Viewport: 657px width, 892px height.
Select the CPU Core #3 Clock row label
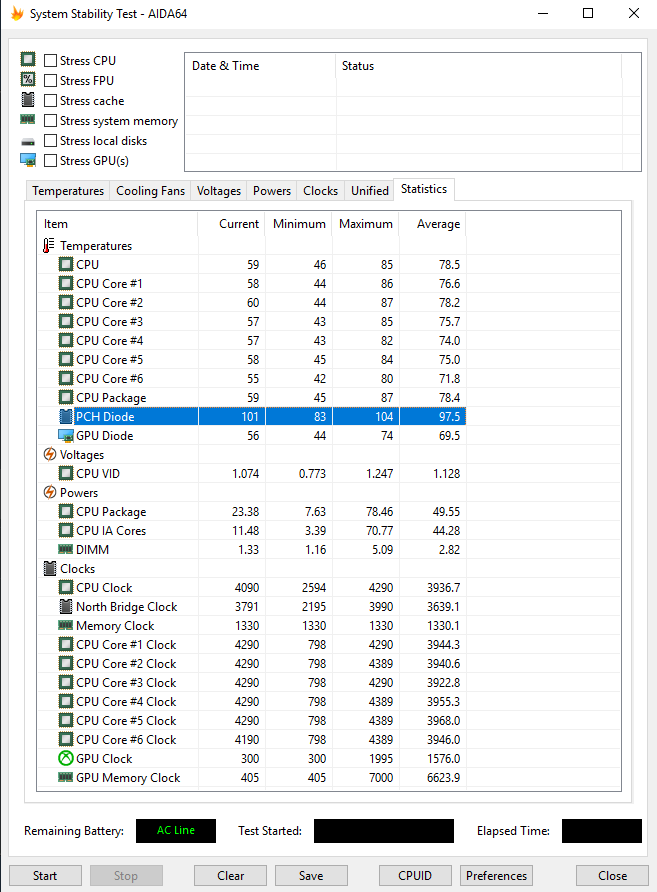pos(126,682)
